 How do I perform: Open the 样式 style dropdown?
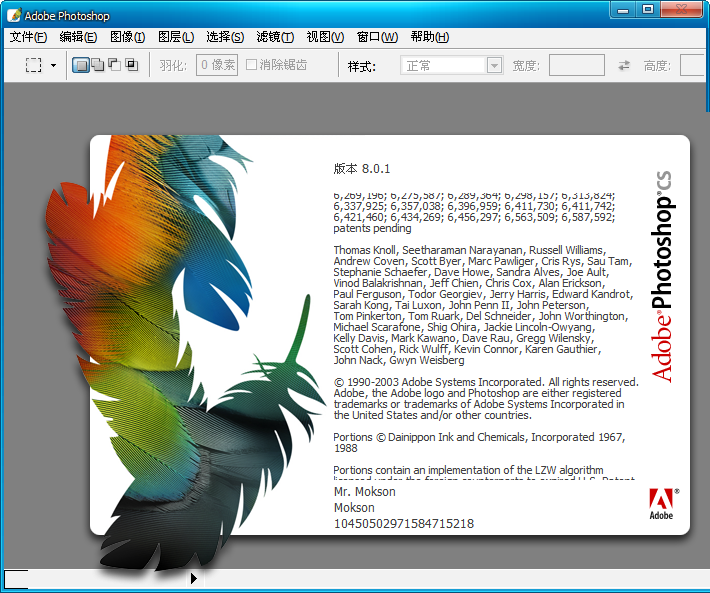[x=451, y=66]
